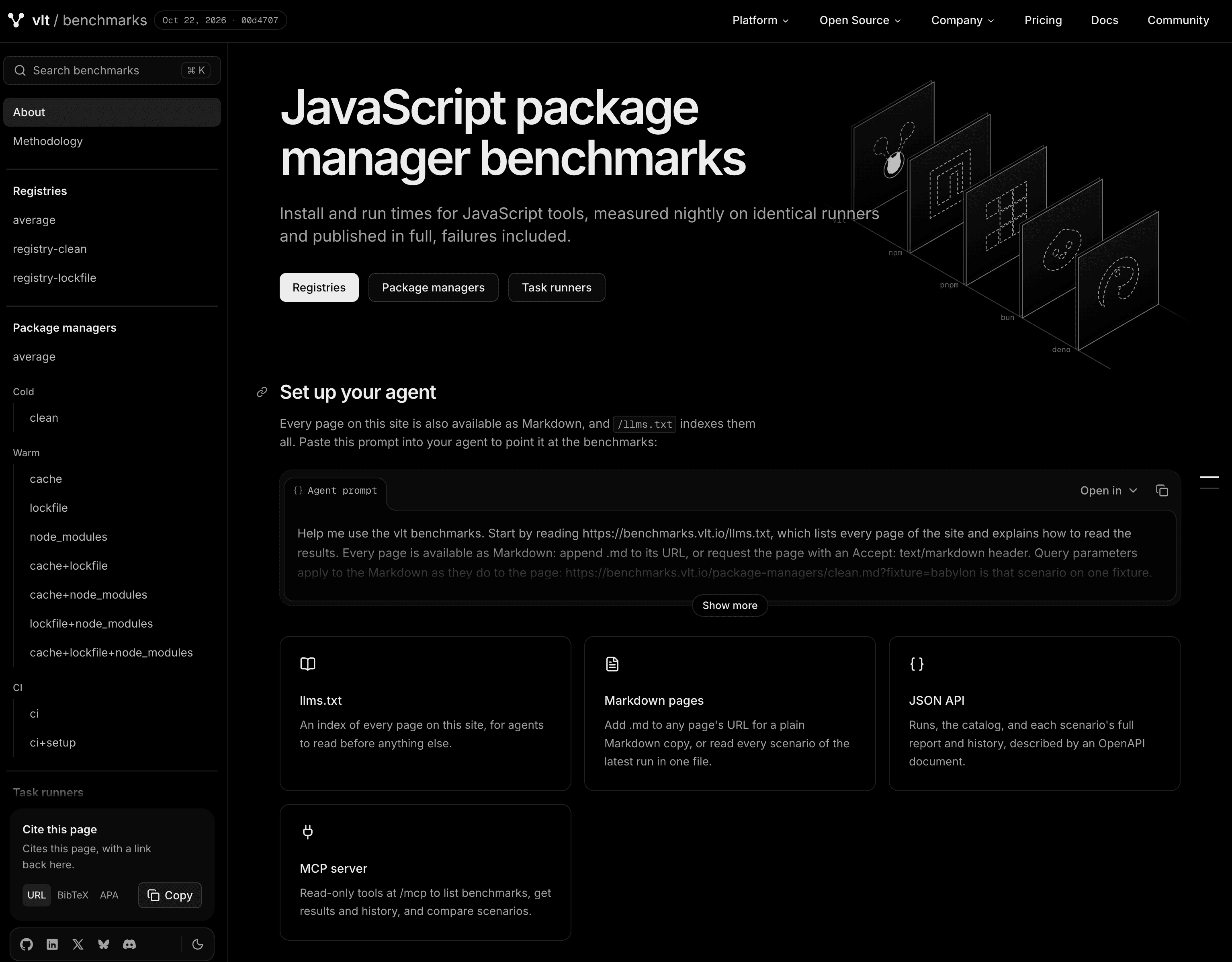Click the JSON API braces icon
Image resolution: width=1232 pixels, height=962 pixels.
pyautogui.click(x=917, y=664)
